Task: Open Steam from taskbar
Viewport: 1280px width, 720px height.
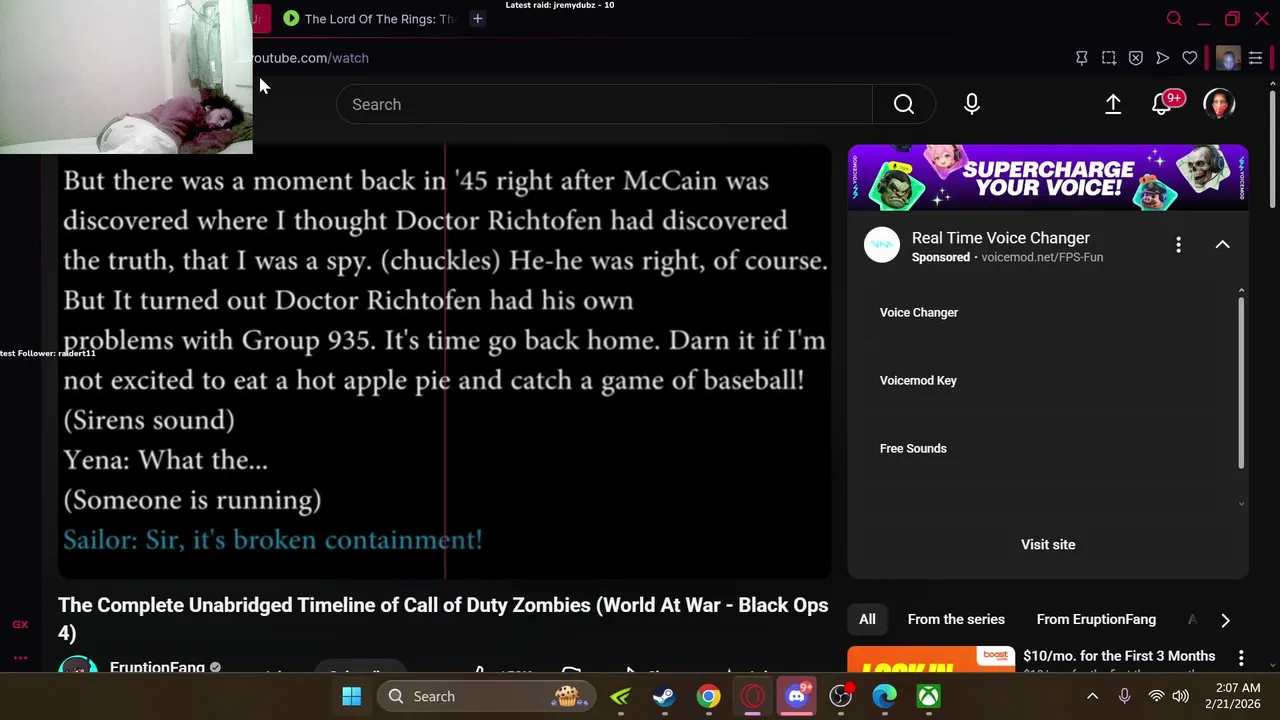Action: (664, 696)
